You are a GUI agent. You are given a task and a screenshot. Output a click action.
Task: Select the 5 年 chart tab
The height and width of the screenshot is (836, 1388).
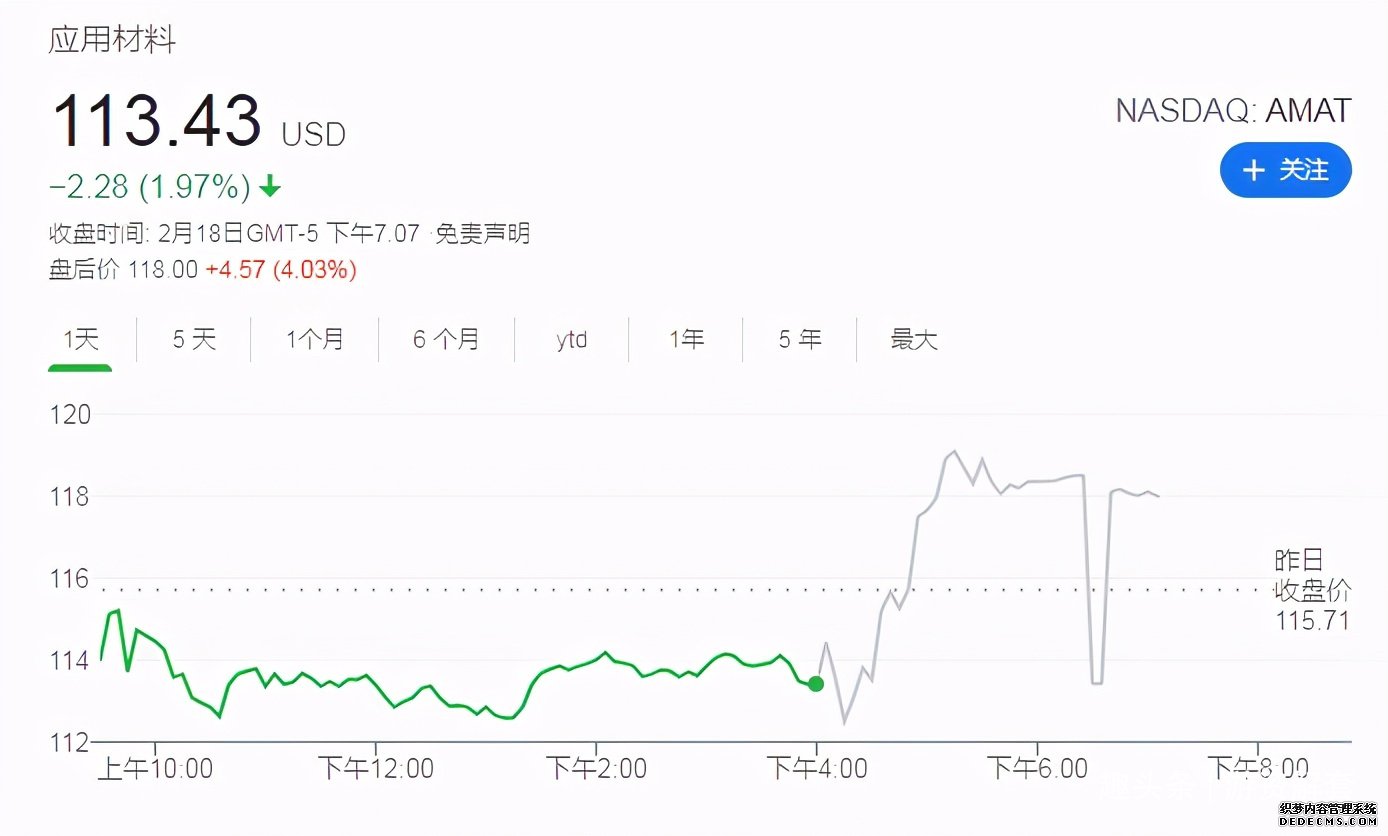tap(800, 340)
